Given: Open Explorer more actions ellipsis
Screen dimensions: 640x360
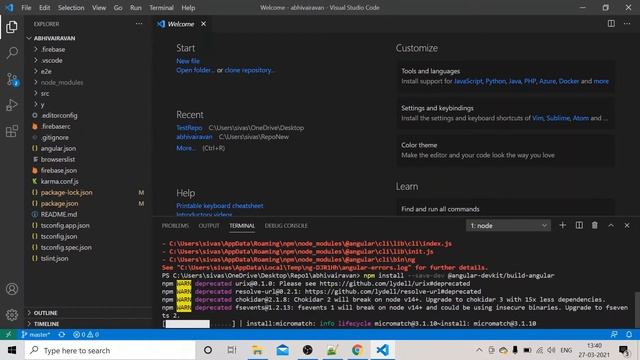Looking at the screenshot, I should click(139, 24).
